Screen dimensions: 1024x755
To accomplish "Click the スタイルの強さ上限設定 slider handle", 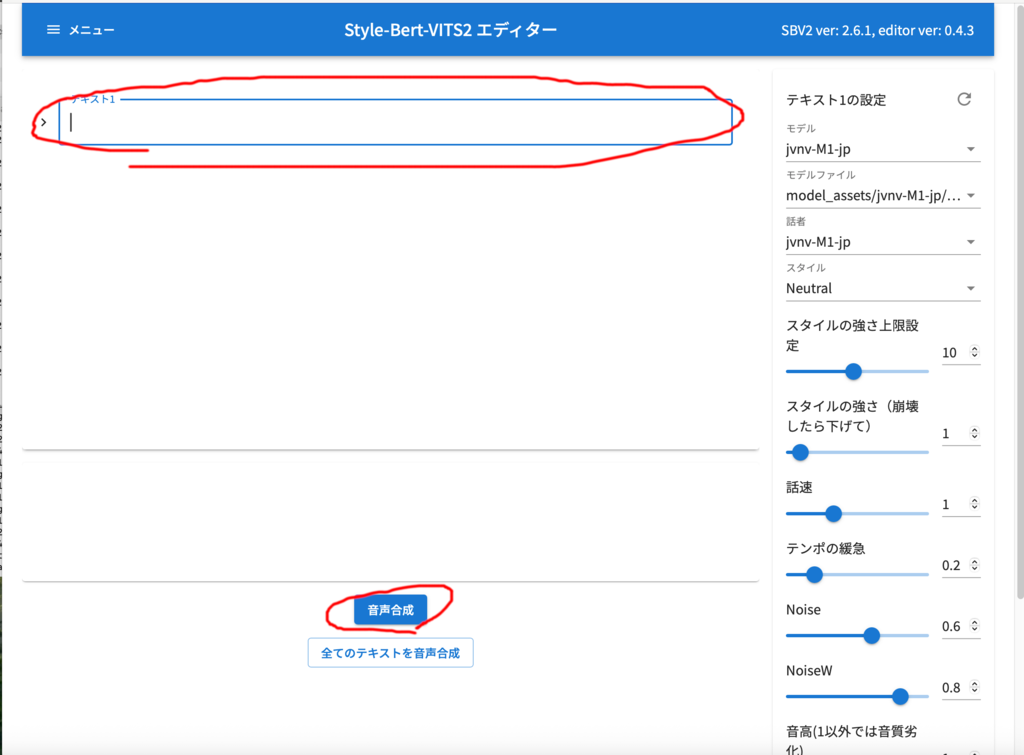I will (853, 372).
